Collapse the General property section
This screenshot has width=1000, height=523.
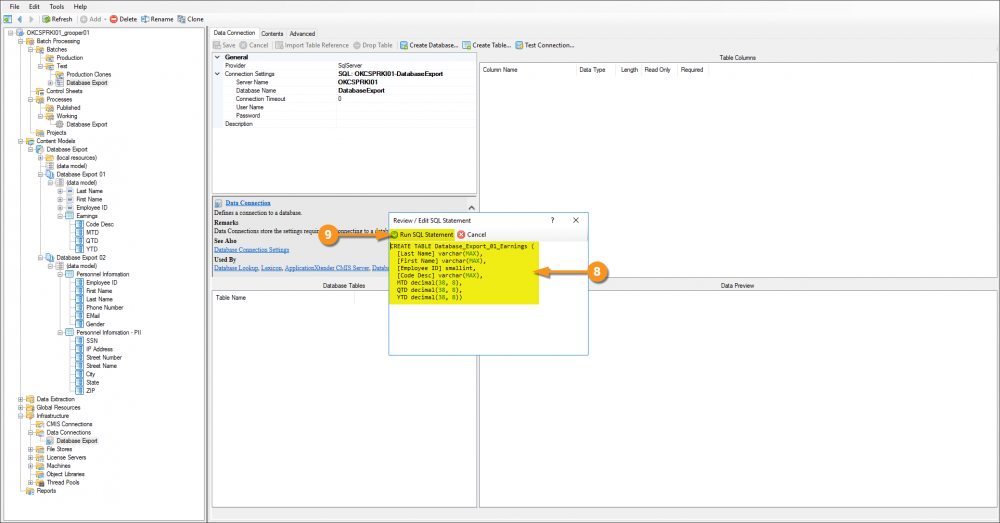point(217,57)
